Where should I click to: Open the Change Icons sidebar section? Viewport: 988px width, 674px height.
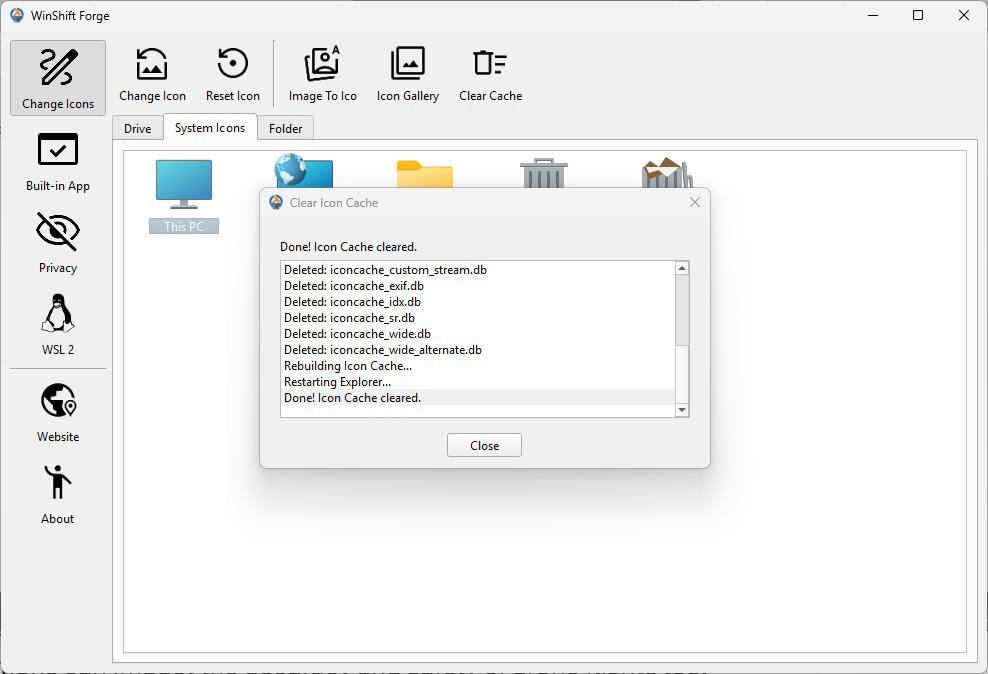(58, 78)
